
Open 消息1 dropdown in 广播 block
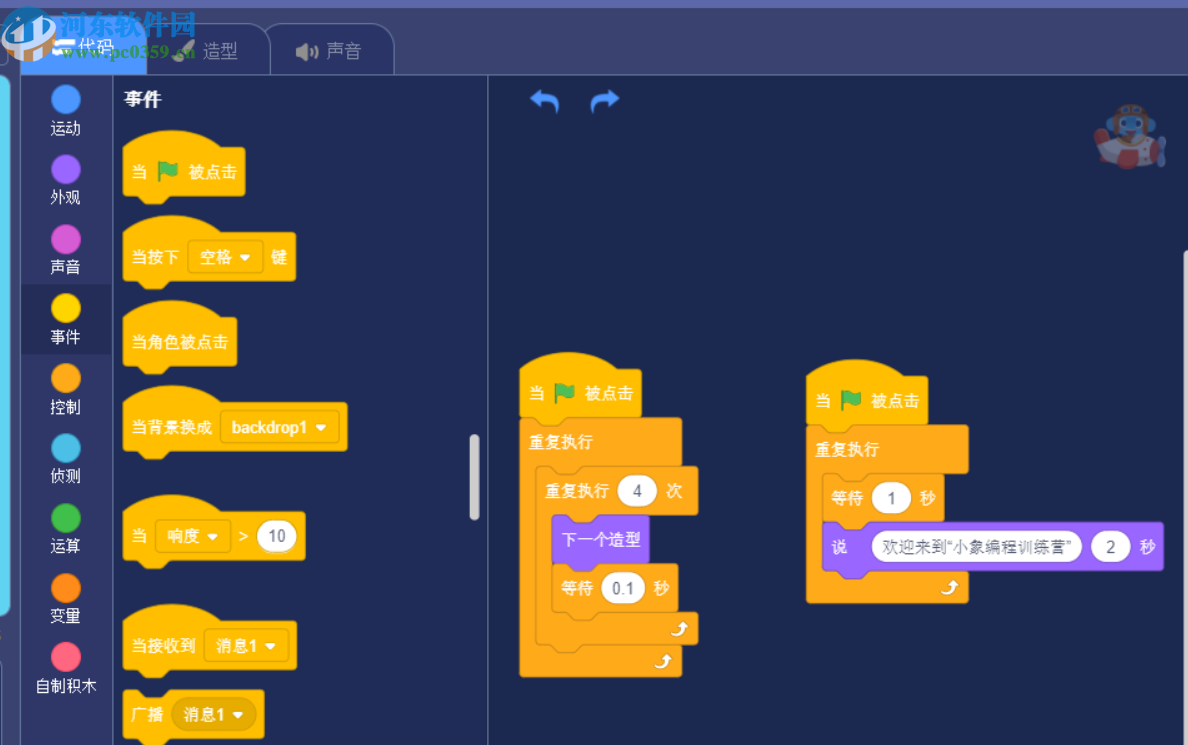click(213, 714)
